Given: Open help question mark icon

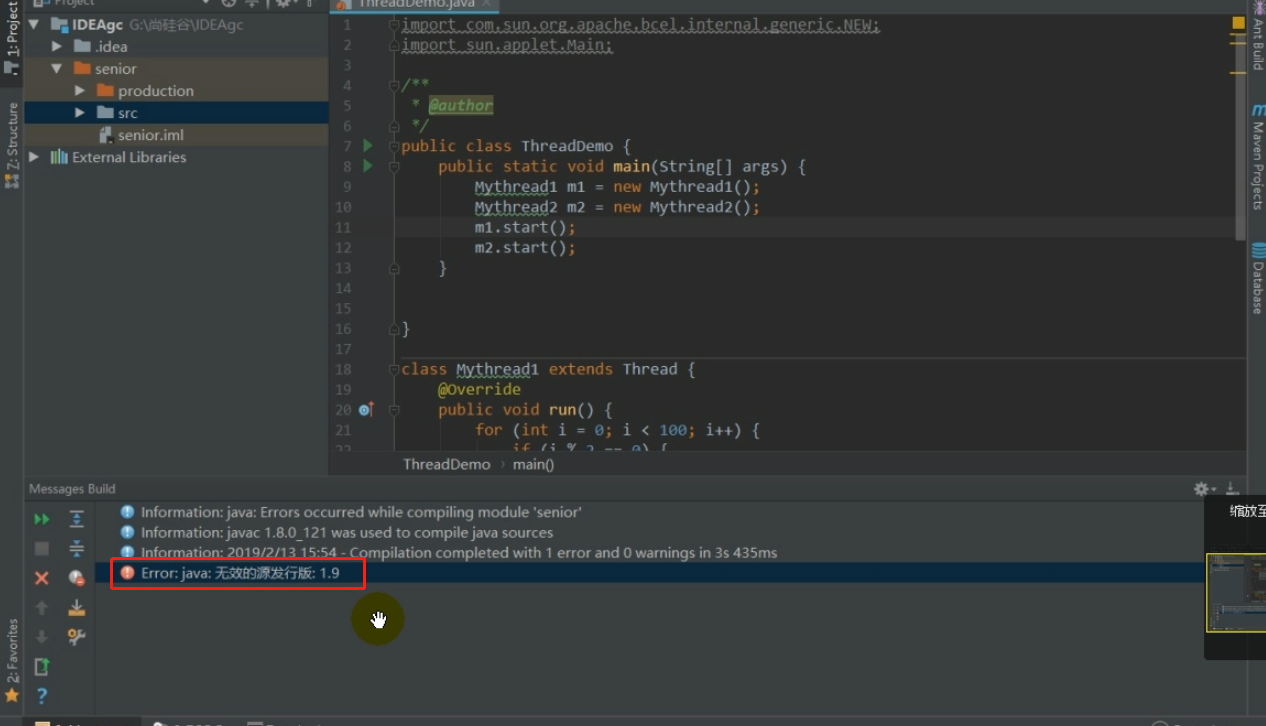Looking at the screenshot, I should (x=42, y=695).
